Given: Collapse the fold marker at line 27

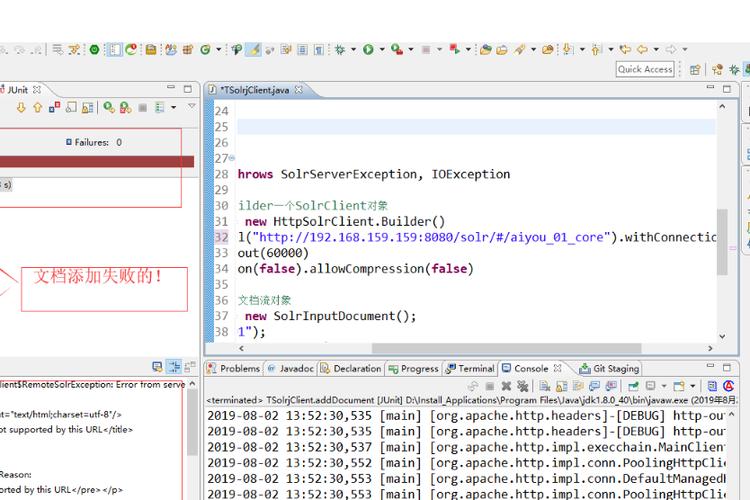Looking at the screenshot, I should [232, 158].
